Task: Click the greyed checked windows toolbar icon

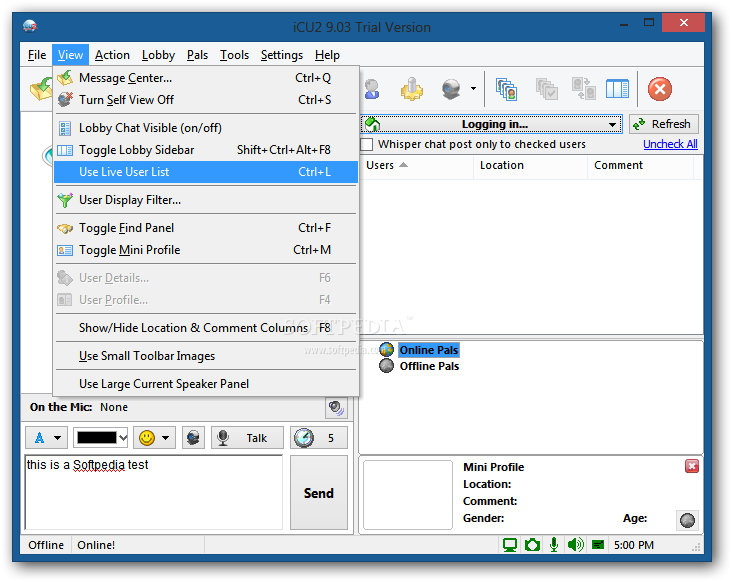Action: click(547, 89)
